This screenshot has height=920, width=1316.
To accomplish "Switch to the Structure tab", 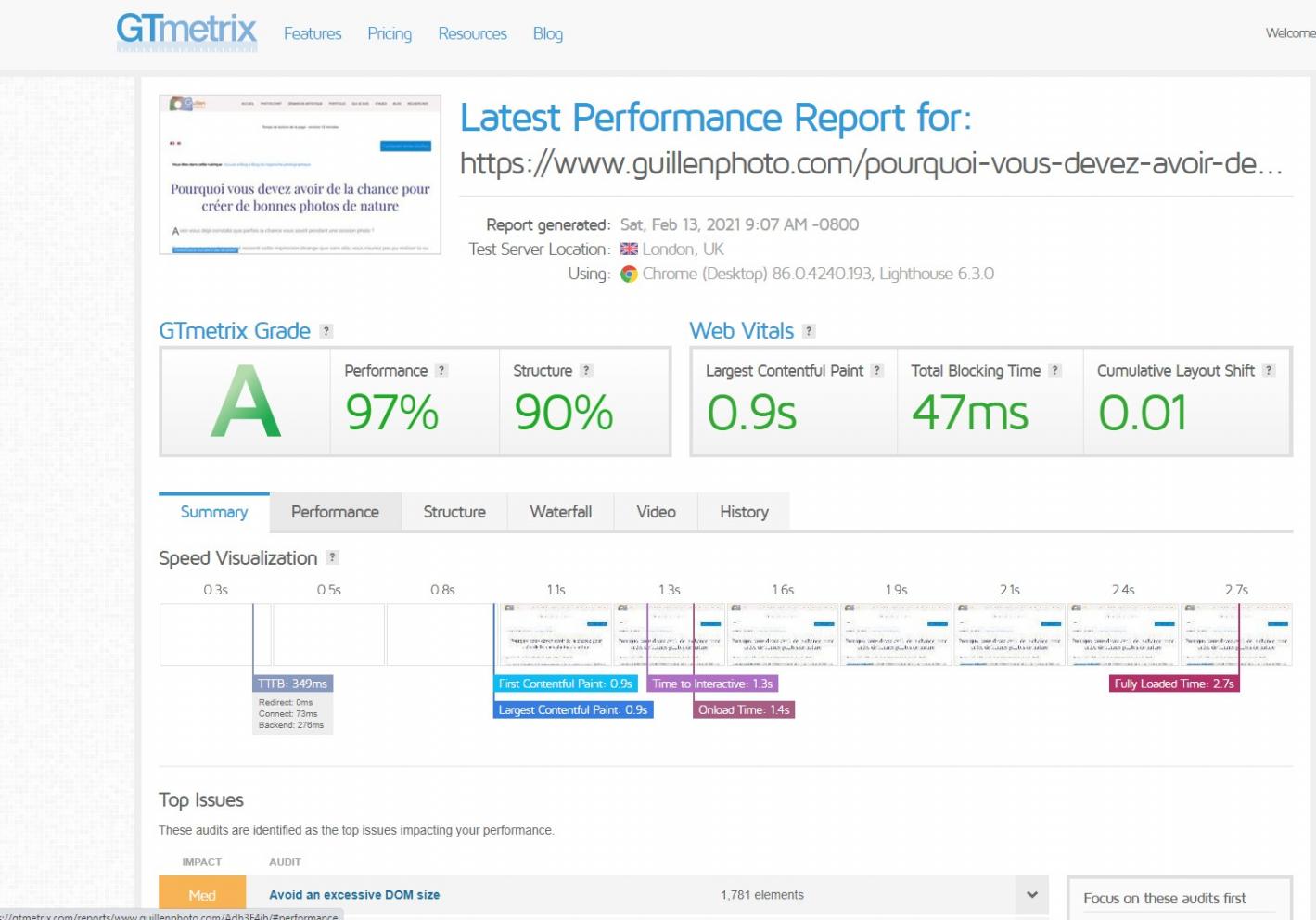I will [454, 512].
